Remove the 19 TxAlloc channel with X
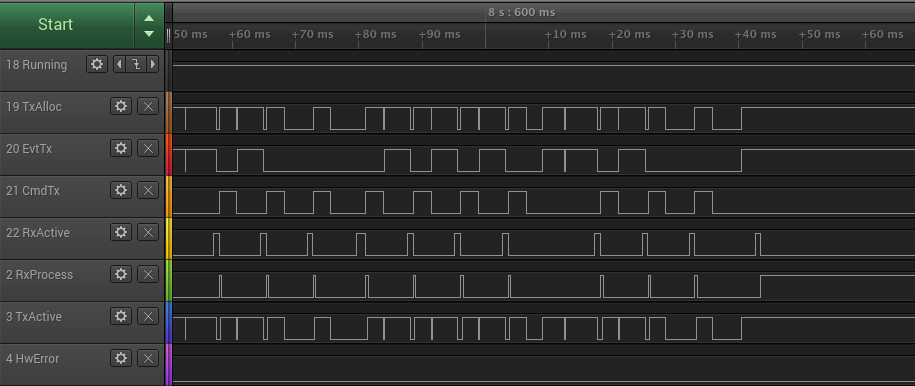915x386 pixels. point(148,106)
